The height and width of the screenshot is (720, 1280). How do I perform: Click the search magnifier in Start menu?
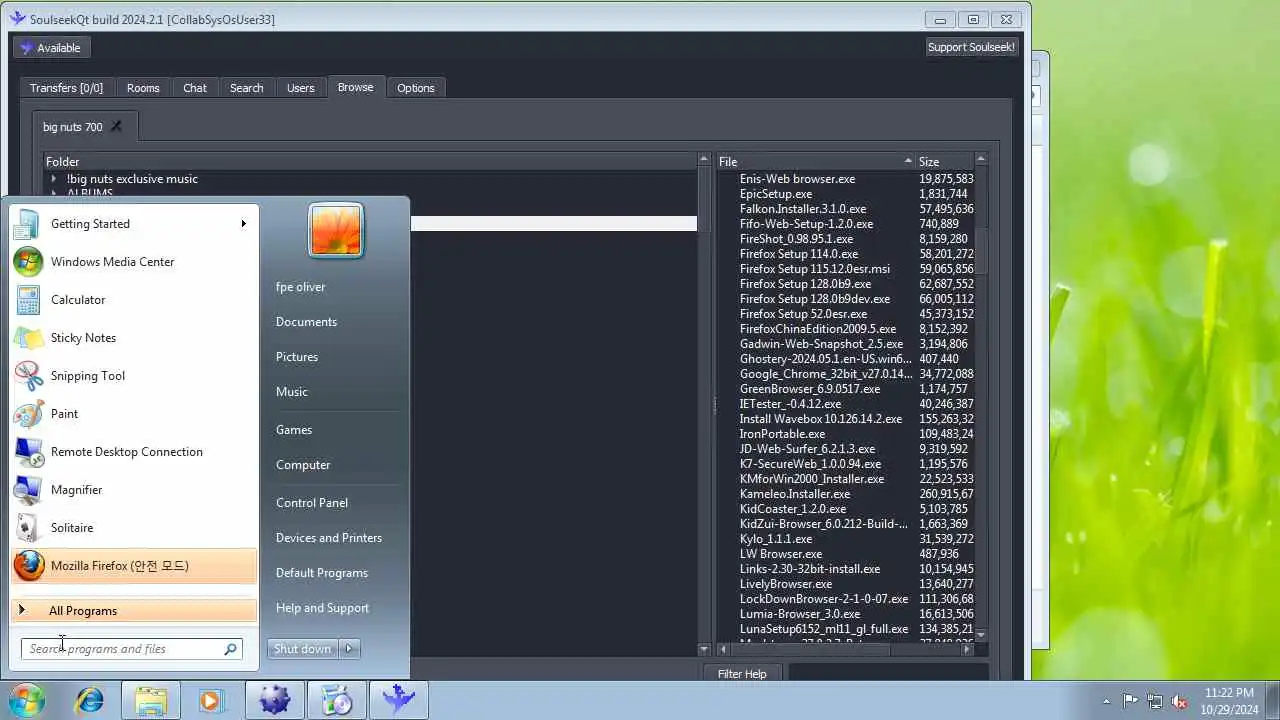click(230, 649)
